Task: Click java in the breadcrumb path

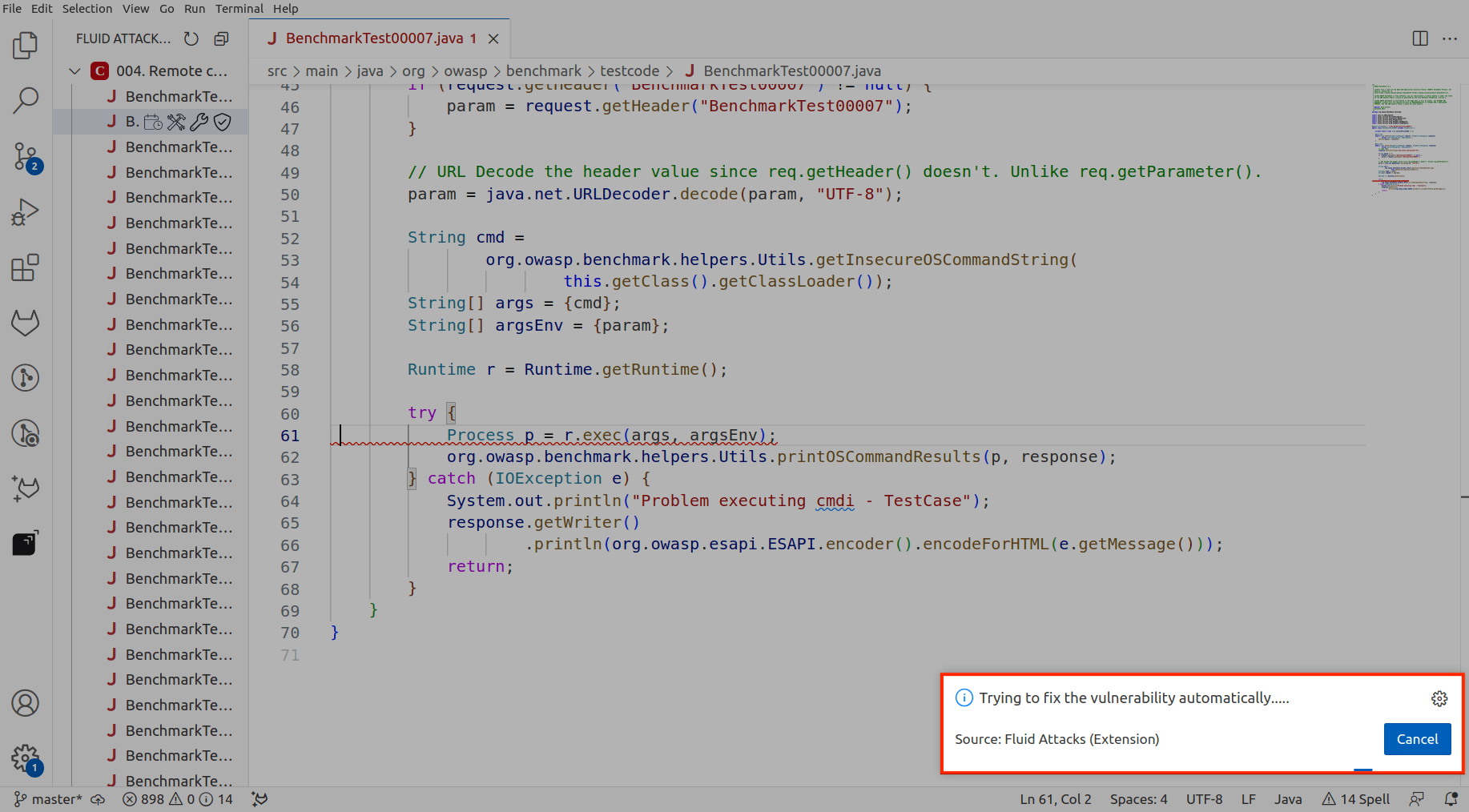Action: (x=370, y=71)
